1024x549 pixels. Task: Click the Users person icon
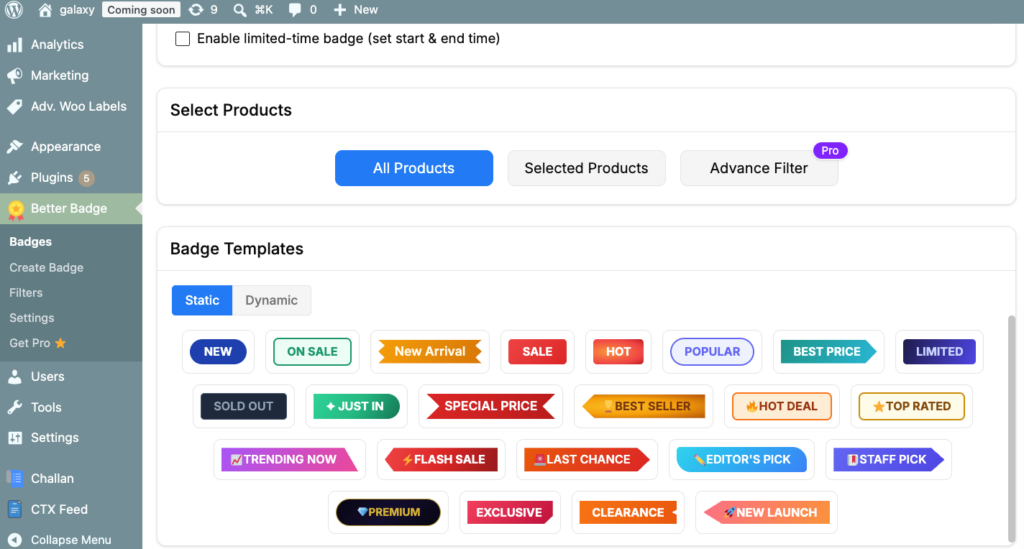(15, 377)
